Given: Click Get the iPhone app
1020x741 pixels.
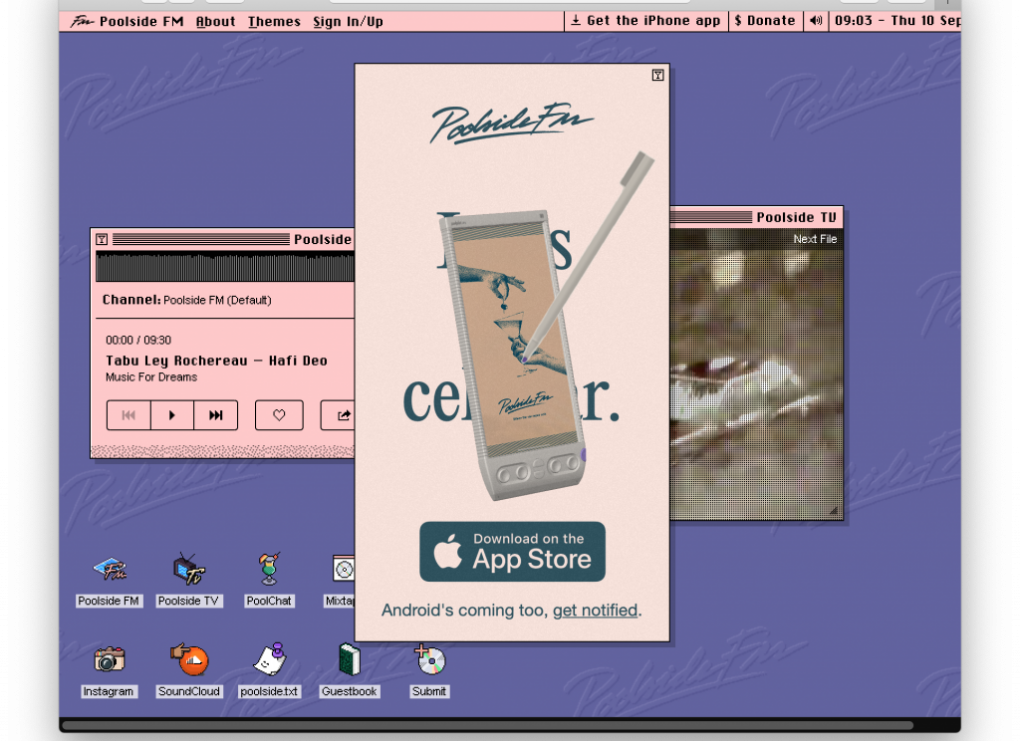Looking at the screenshot, I should tap(646, 21).
